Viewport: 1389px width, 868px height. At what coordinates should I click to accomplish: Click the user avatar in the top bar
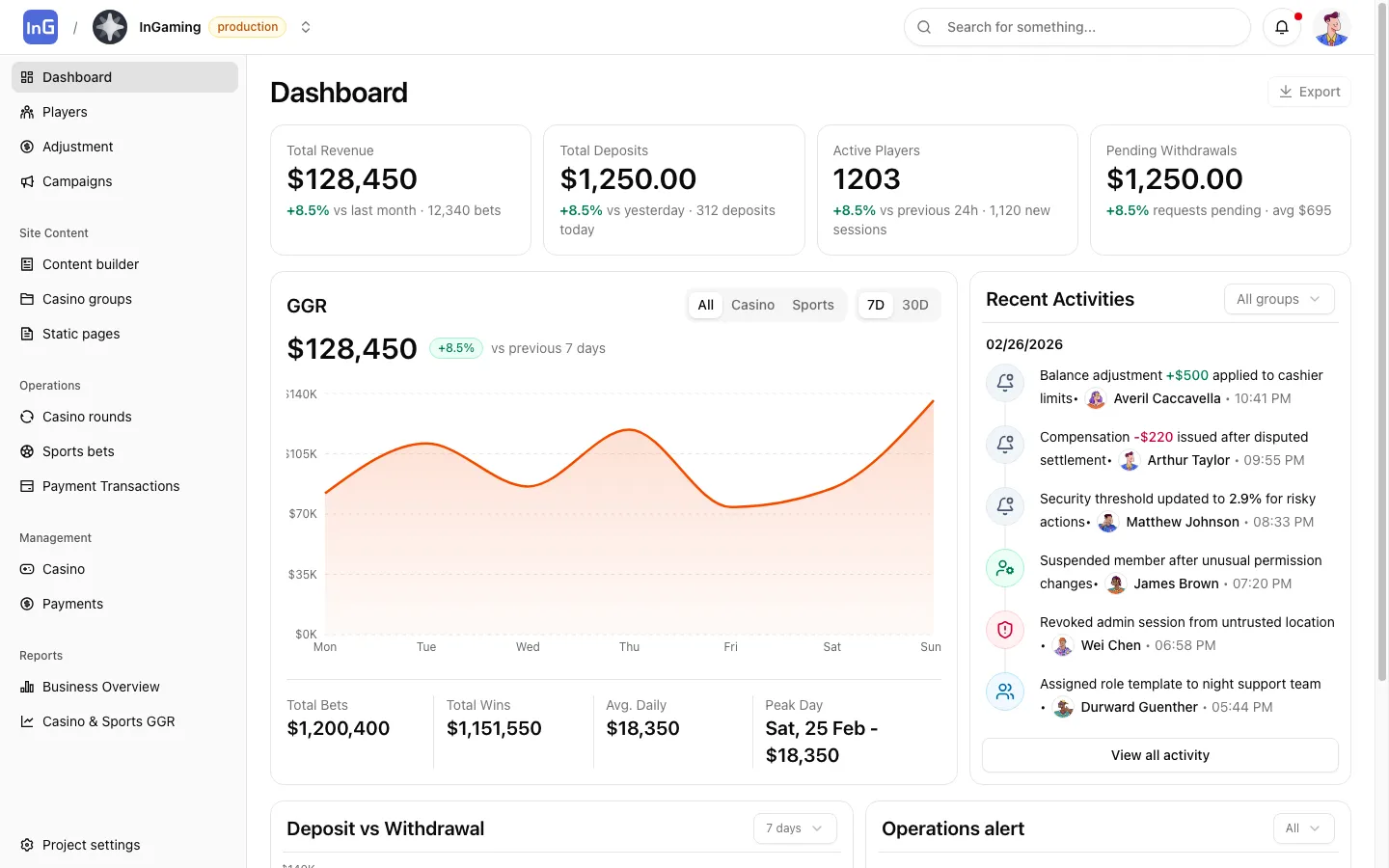tap(1331, 27)
